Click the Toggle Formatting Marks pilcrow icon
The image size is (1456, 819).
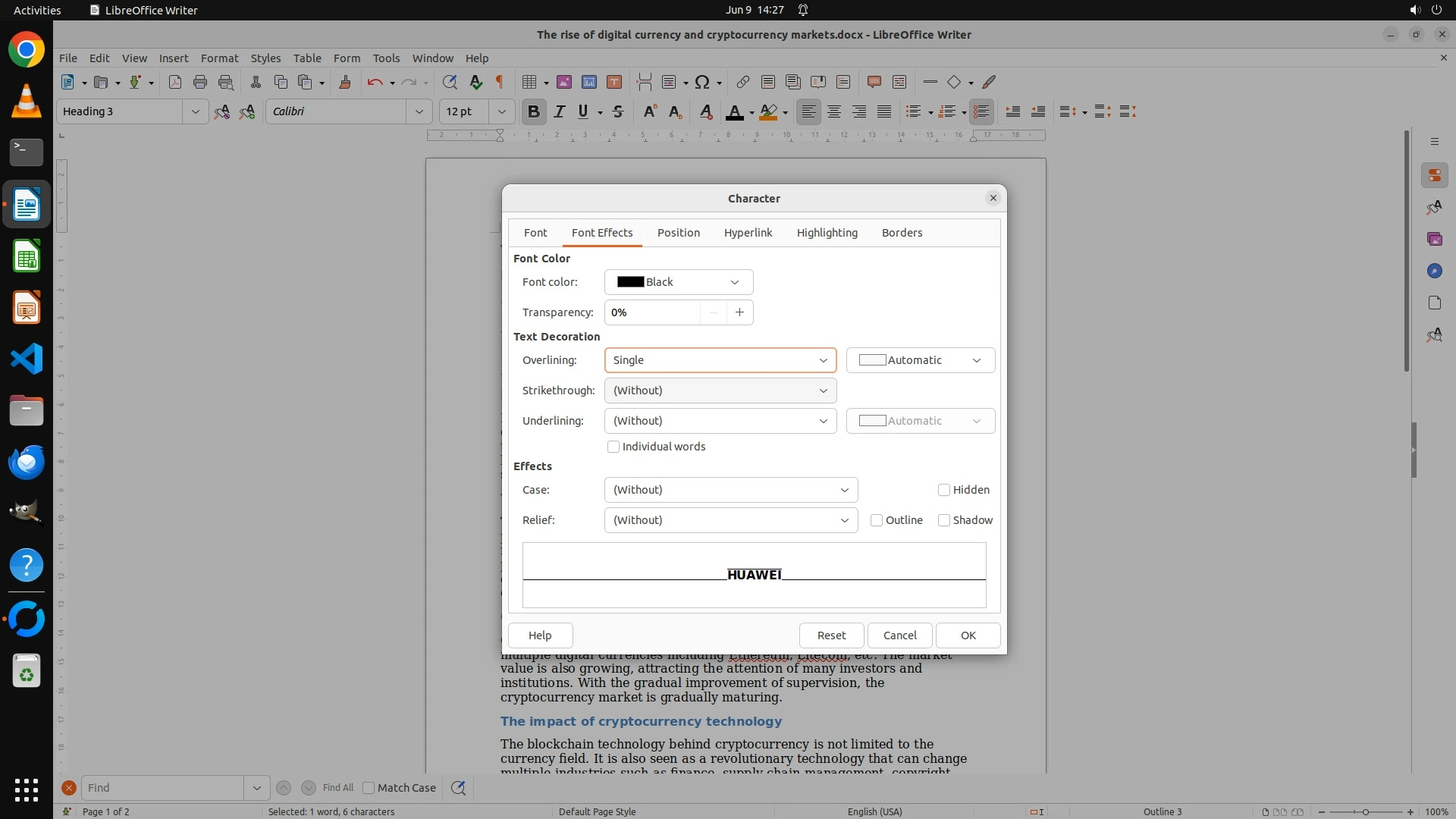(x=499, y=82)
